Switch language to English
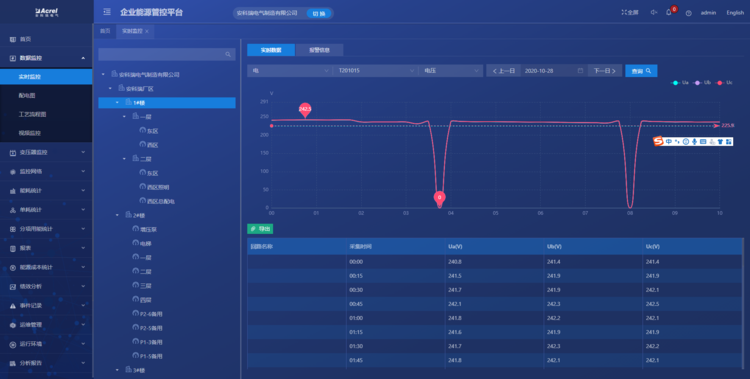750x379 pixels. pos(735,13)
